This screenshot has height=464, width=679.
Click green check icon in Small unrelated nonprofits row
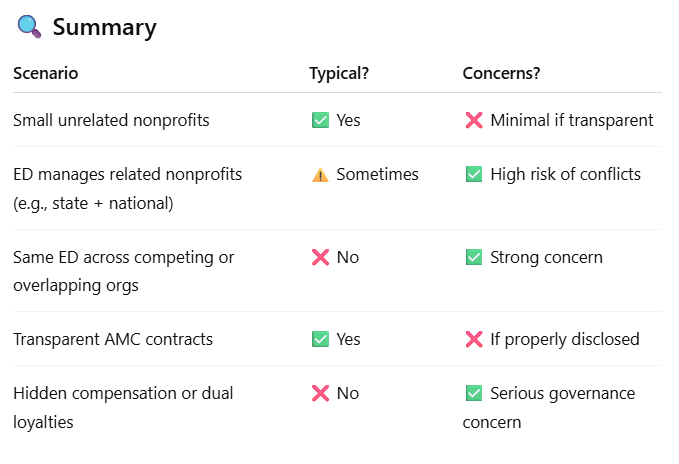coord(320,120)
